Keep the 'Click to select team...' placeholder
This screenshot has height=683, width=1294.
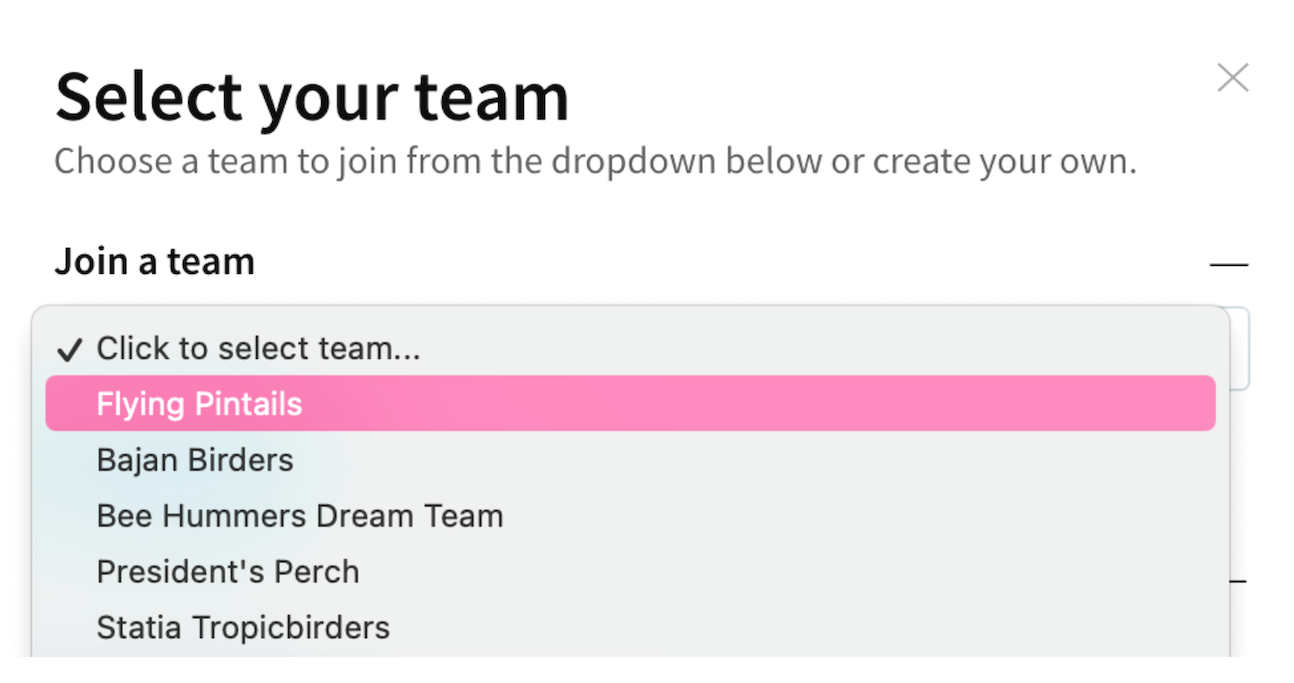point(258,348)
